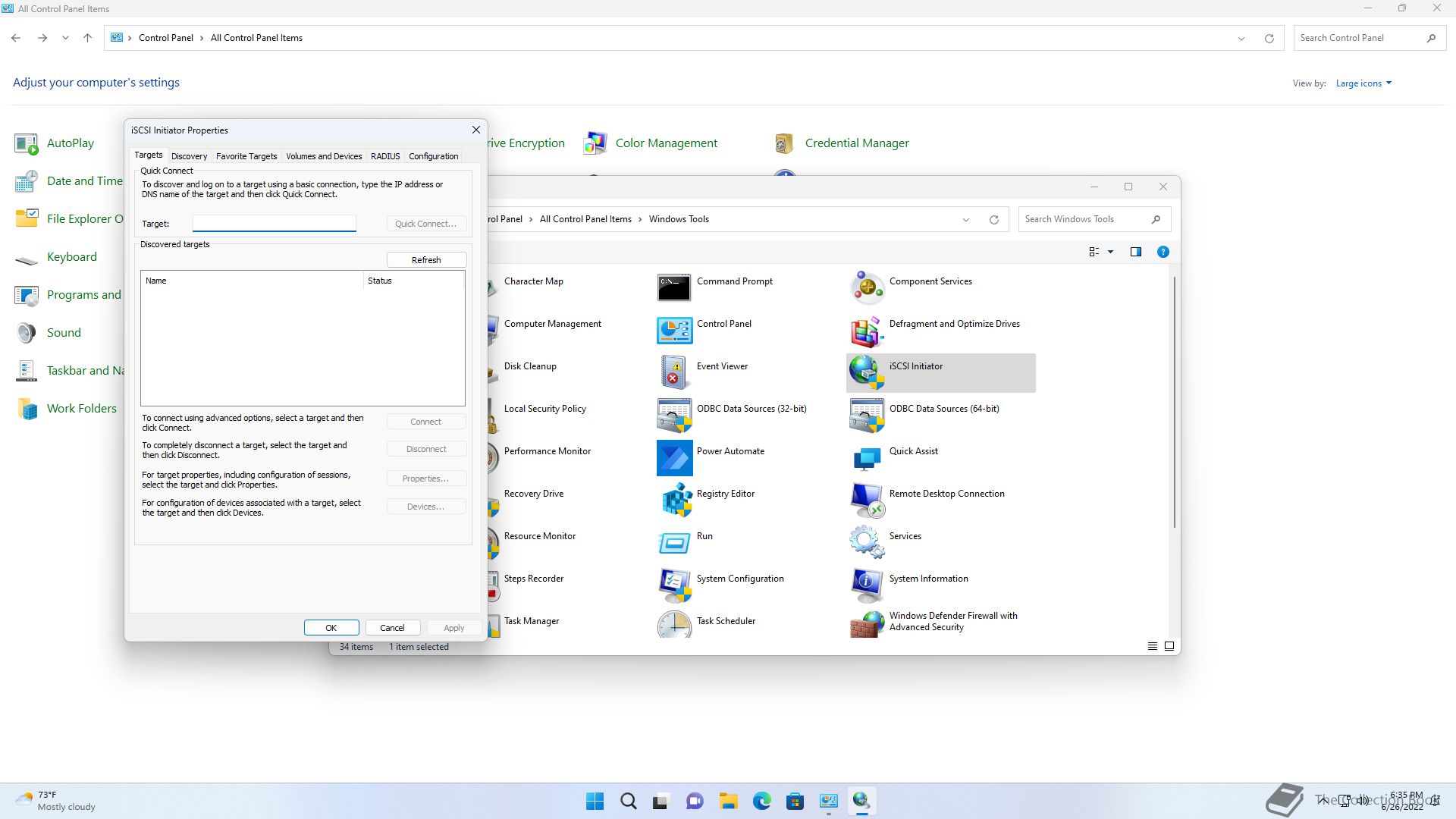Select the Targets tab

click(x=149, y=155)
